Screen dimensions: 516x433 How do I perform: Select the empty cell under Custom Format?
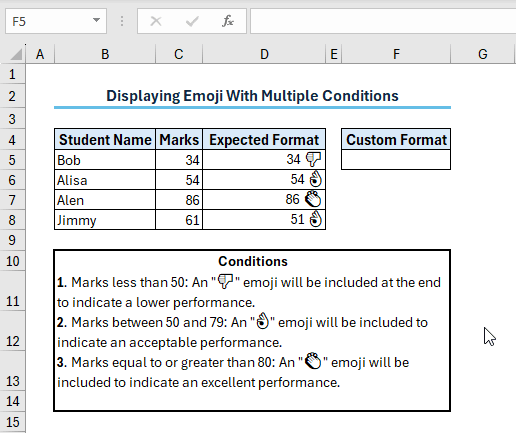pos(396,160)
